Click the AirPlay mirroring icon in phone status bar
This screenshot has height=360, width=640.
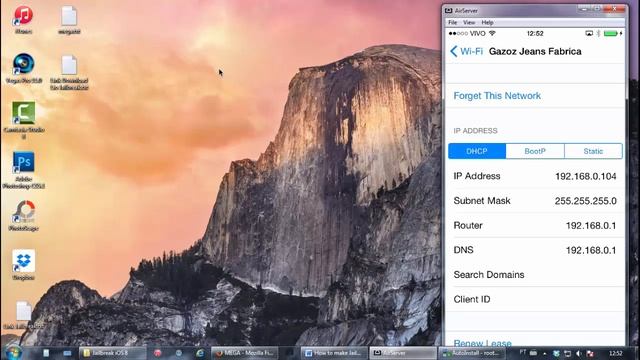click(589, 33)
